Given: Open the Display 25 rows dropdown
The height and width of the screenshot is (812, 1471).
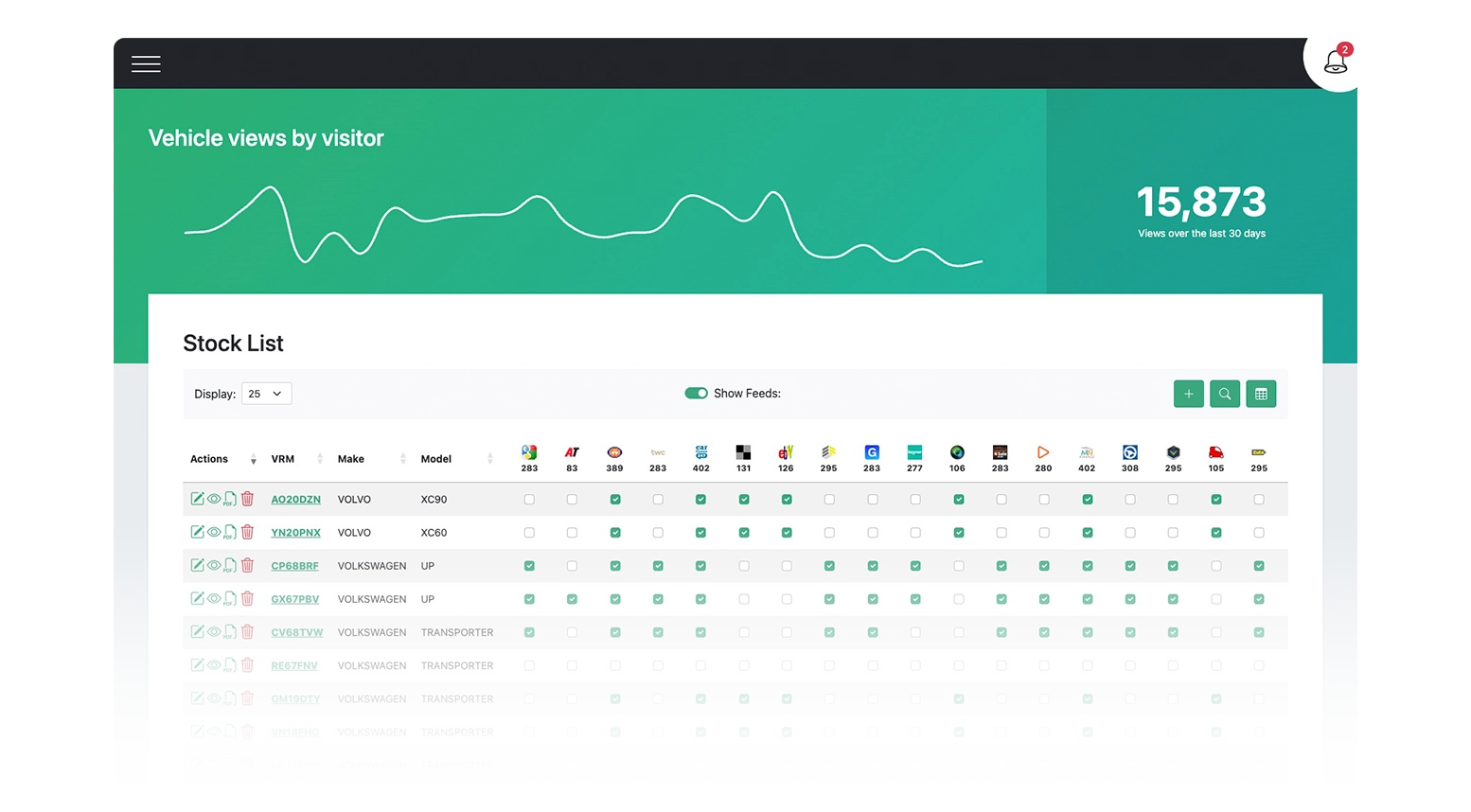Looking at the screenshot, I should 266,394.
